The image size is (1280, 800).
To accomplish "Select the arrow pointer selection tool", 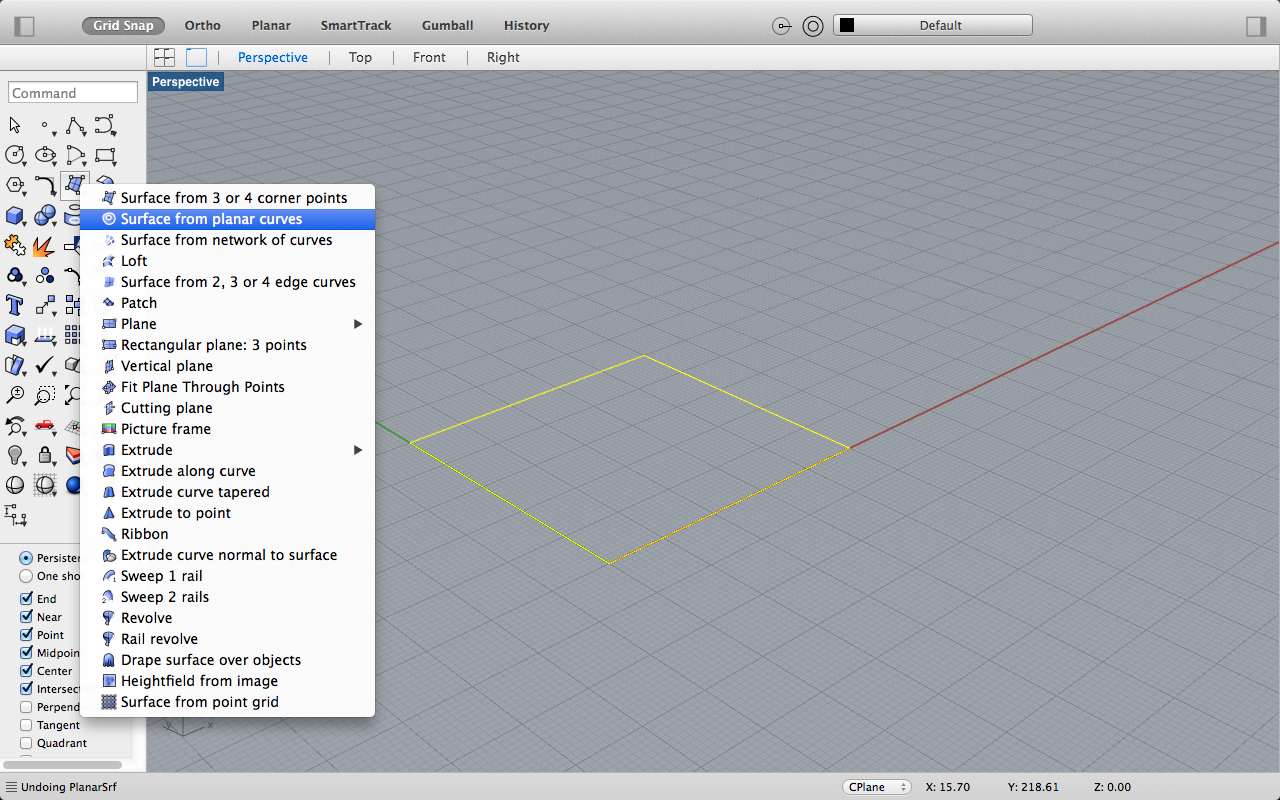I will (x=15, y=125).
